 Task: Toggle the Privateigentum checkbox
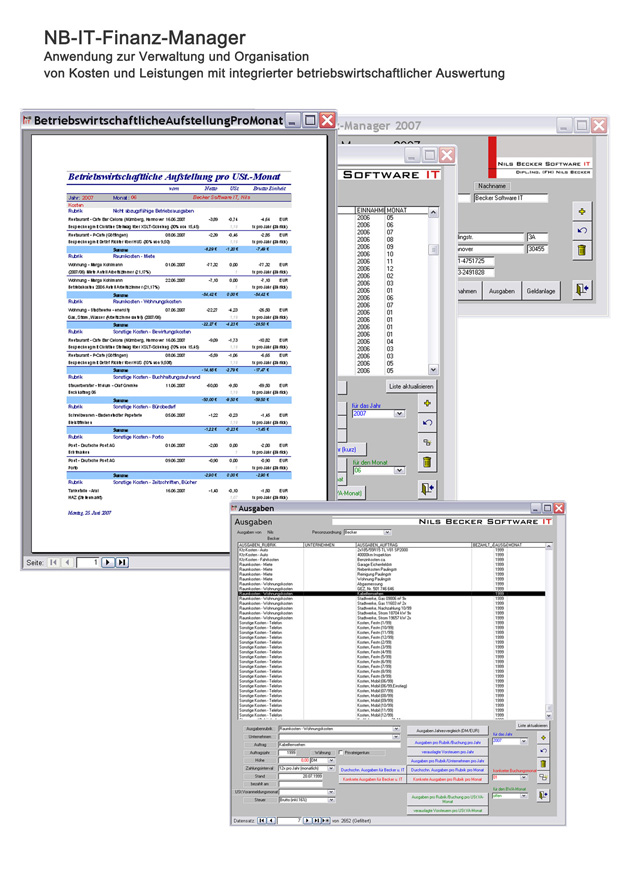(340, 752)
